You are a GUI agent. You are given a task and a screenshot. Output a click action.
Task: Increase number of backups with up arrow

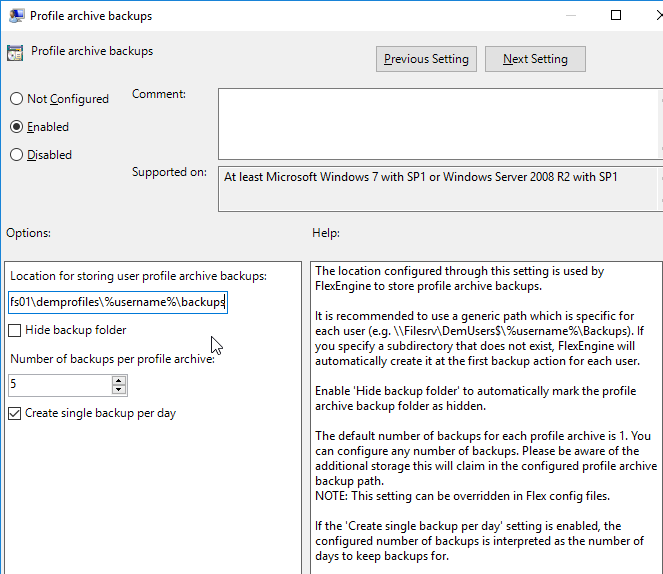coord(119,380)
